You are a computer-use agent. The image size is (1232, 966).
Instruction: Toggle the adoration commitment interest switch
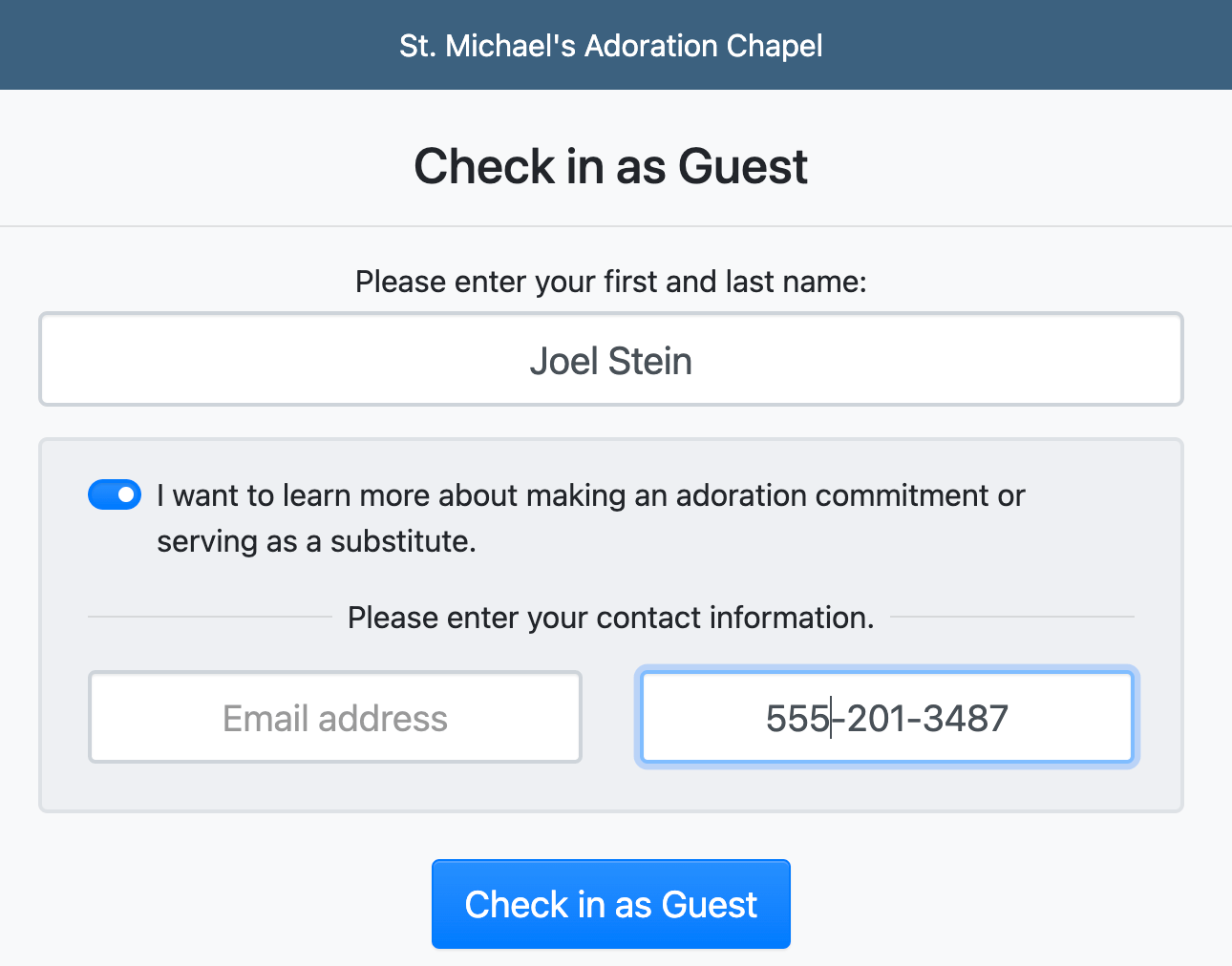[x=115, y=494]
